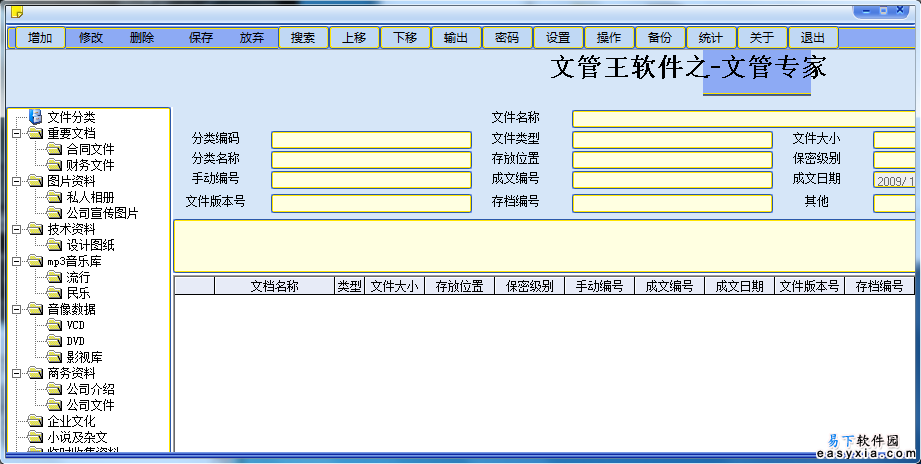Click the 私人相册 folder icon
Viewport: 921px width, 464px height.
(54, 197)
